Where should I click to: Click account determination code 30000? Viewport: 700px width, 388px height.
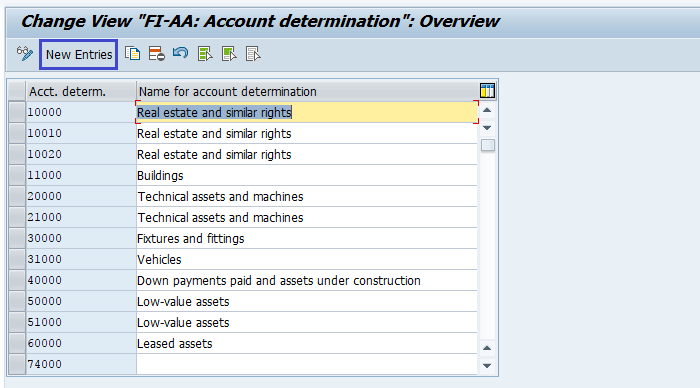(81, 238)
